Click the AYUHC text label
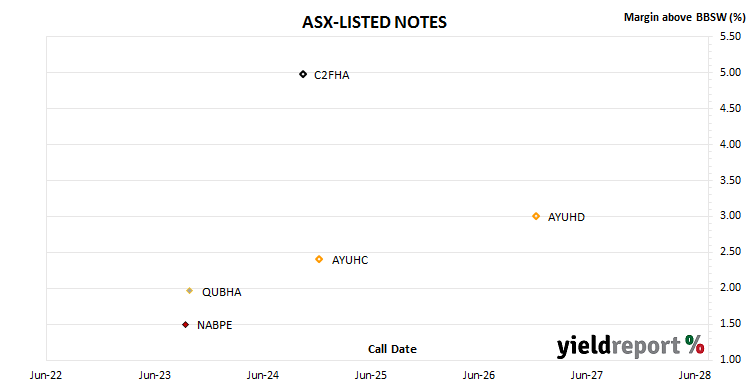 (x=350, y=260)
